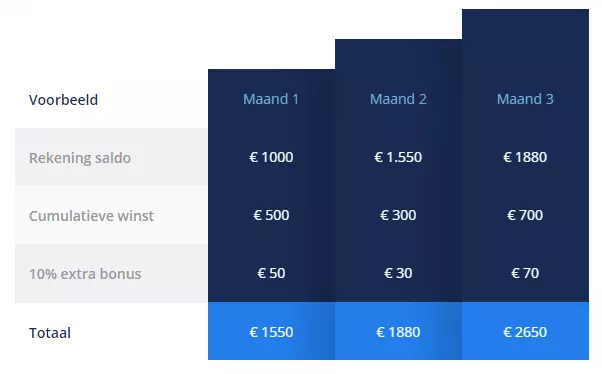Select the Rekening saldo row label
Image resolution: width=602 pixels, height=374 pixels.
pyautogui.click(x=80, y=158)
